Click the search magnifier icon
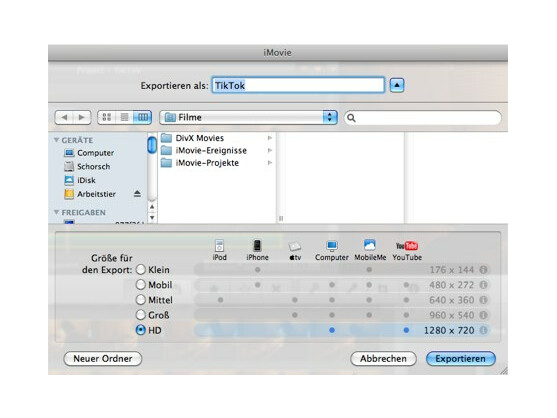This screenshot has width=557, height=418. click(351, 118)
